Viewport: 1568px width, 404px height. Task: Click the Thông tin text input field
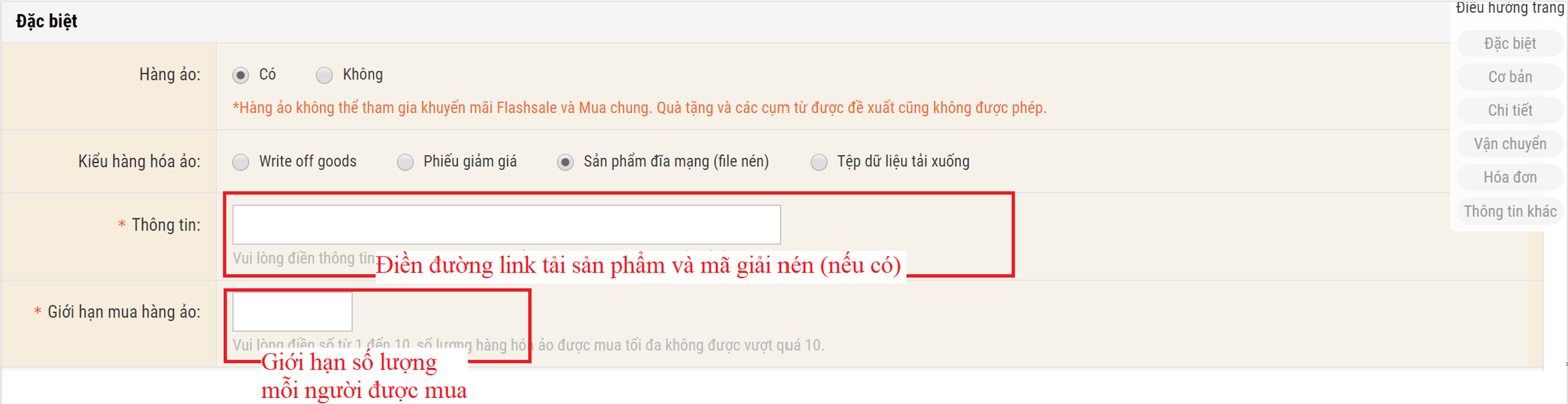(x=506, y=224)
